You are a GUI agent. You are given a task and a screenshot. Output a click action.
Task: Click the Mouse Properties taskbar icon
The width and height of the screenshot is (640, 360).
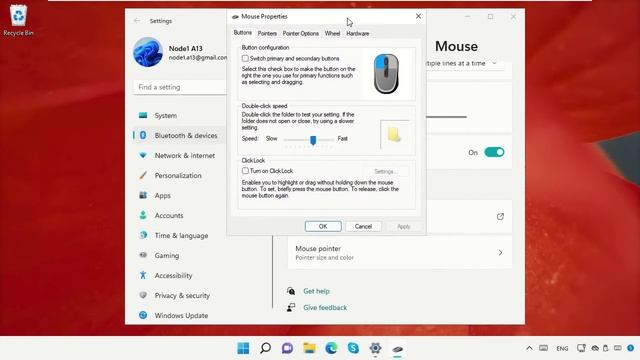(x=398, y=349)
